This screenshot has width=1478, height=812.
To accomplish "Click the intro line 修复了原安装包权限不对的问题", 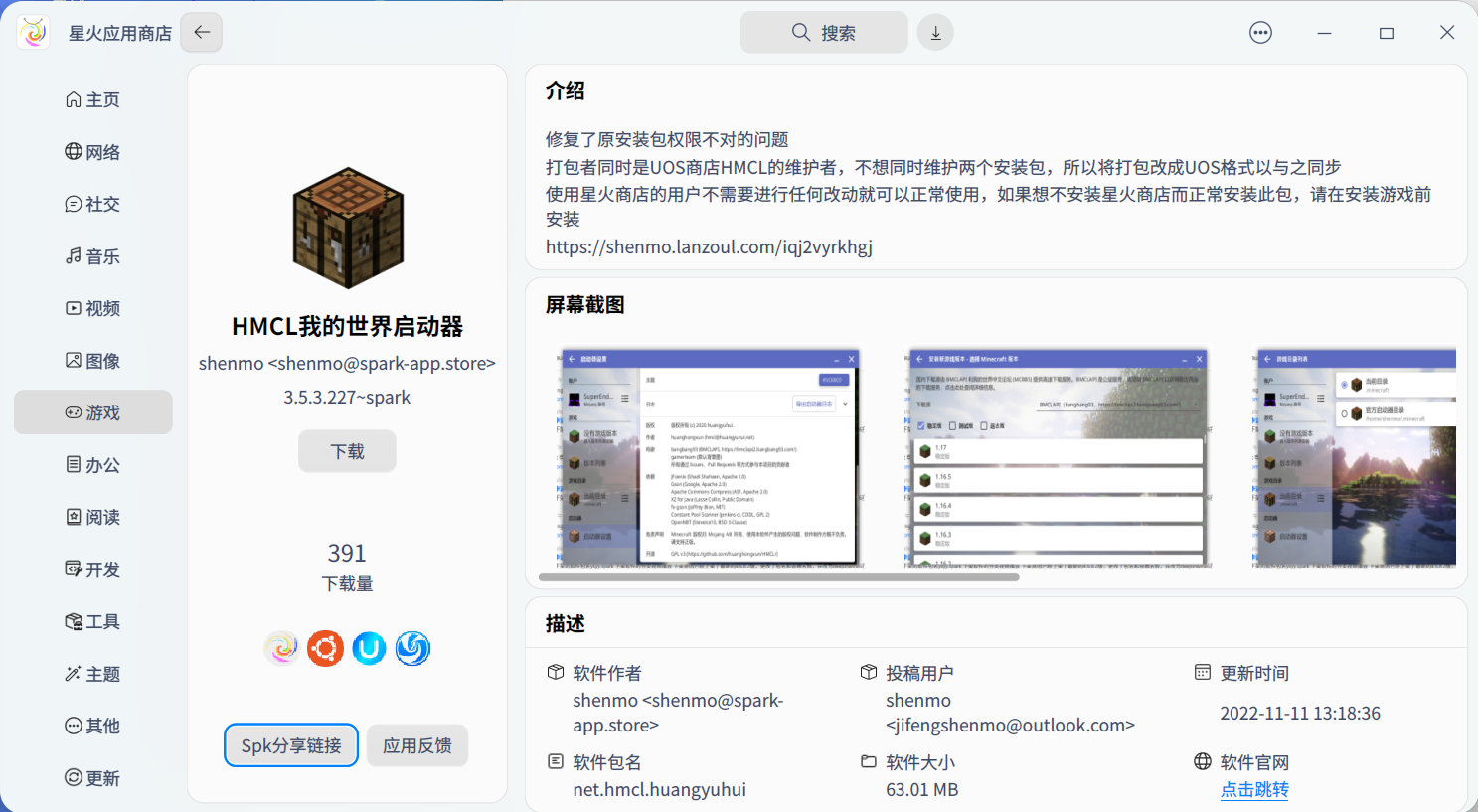I will (x=667, y=139).
